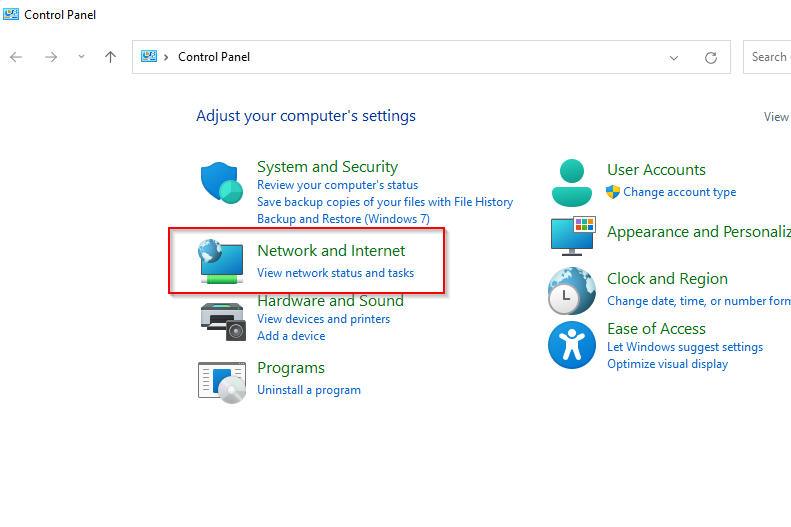Open View network status and tasks

pos(335,273)
